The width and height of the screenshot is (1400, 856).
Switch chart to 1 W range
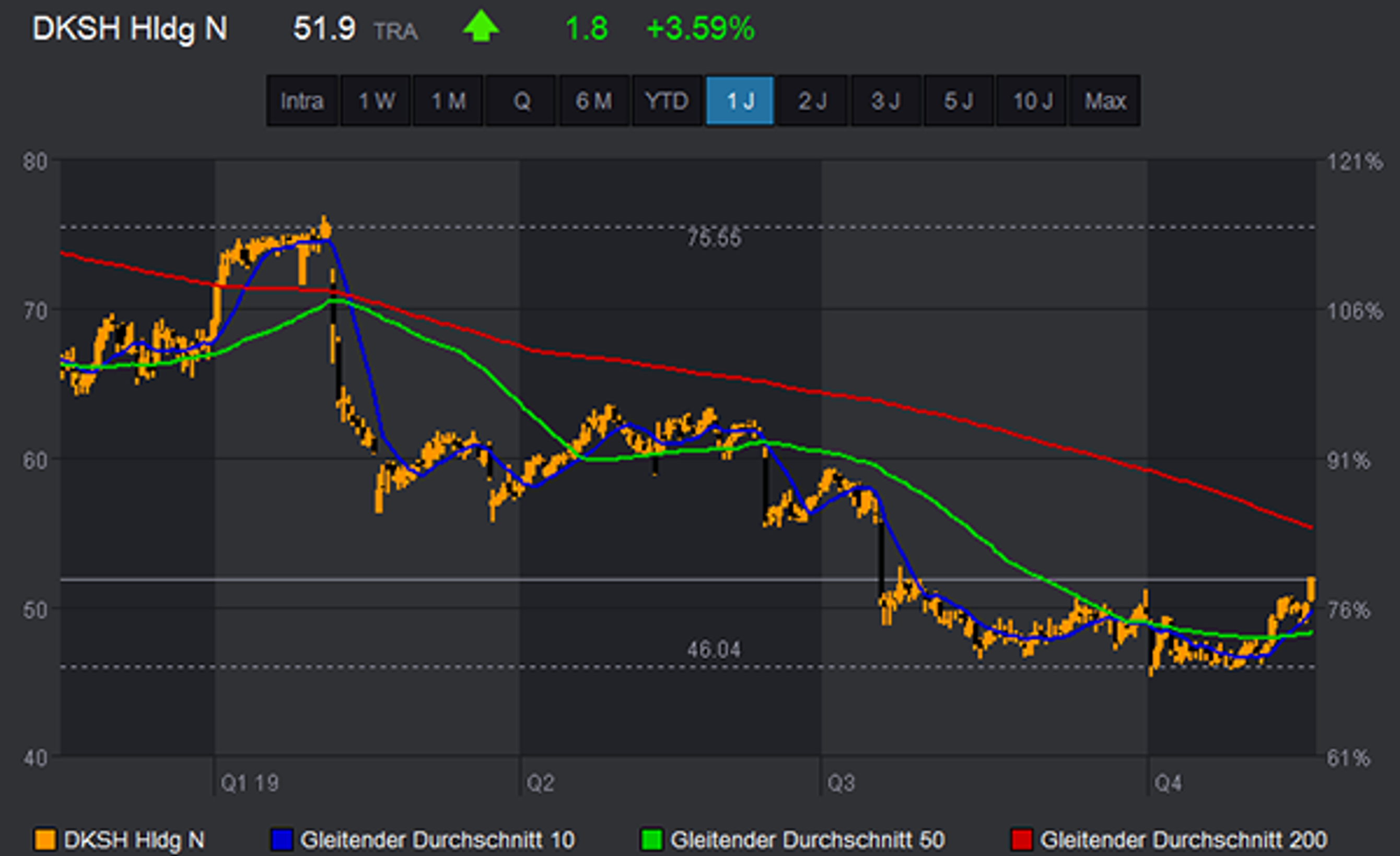coord(376,101)
